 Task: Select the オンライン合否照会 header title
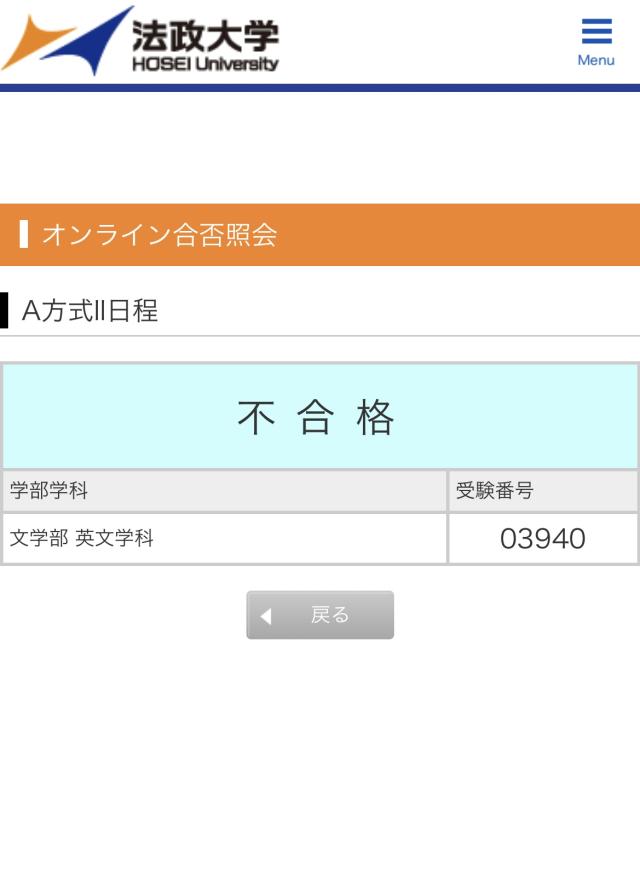click(160, 235)
